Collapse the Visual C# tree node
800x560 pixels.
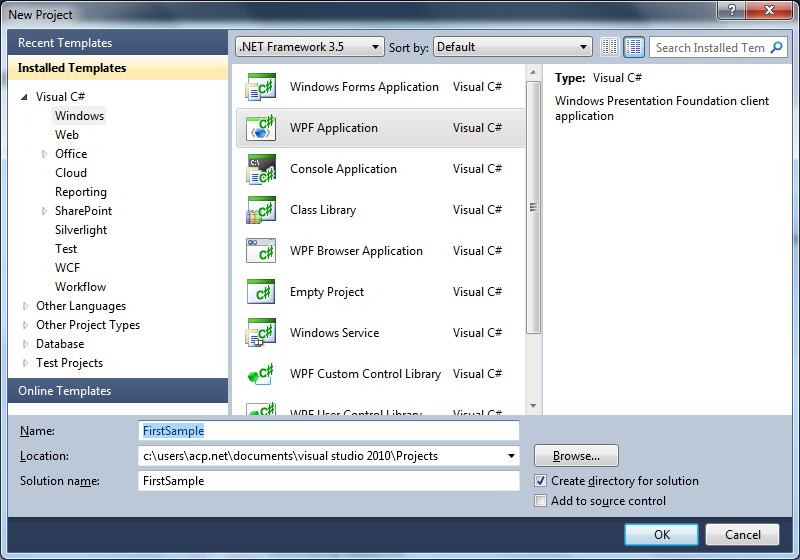[x=24, y=97]
